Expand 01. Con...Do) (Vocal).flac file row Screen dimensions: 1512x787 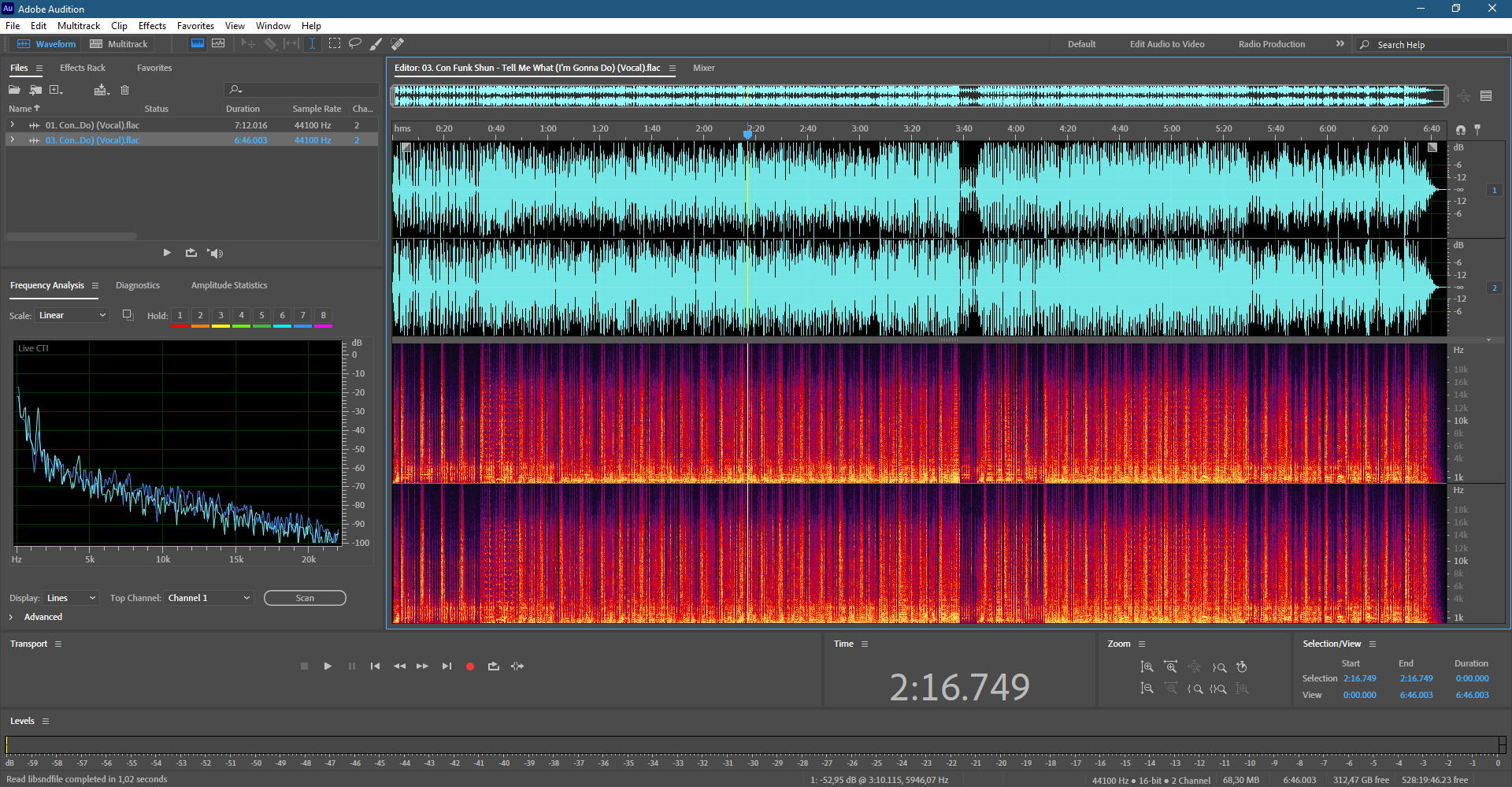(x=12, y=125)
